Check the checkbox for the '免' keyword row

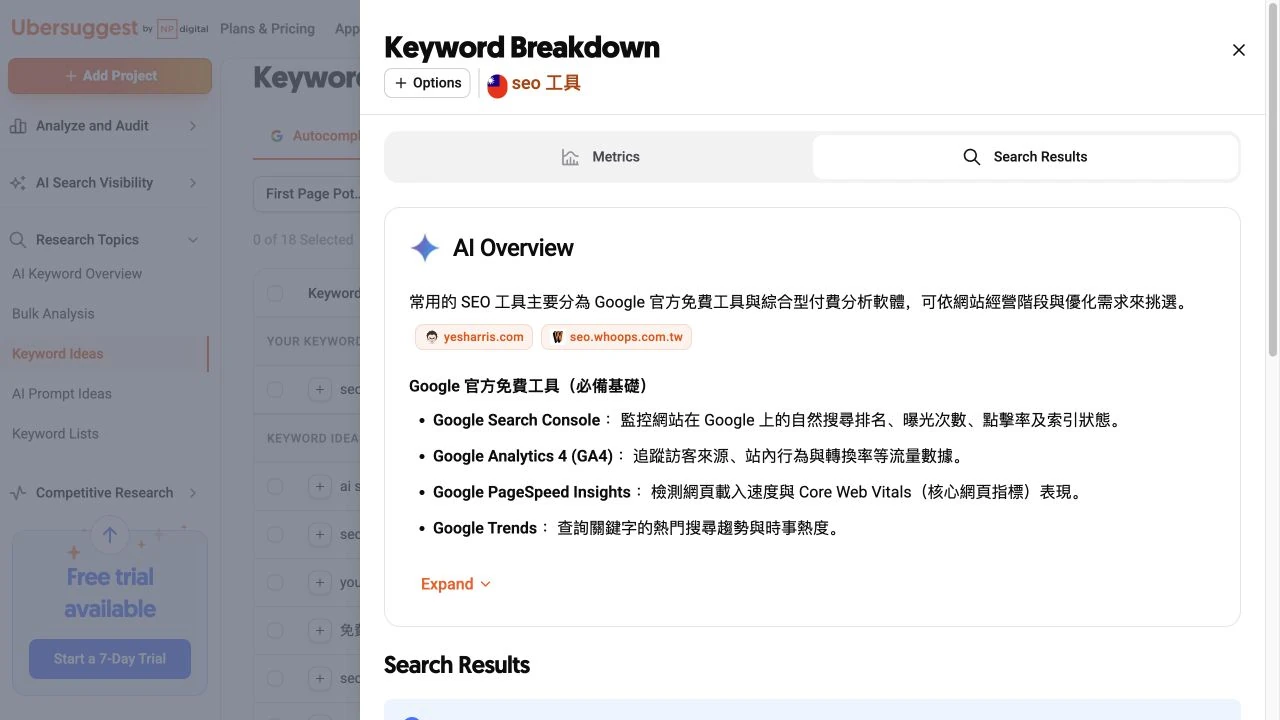[275, 630]
